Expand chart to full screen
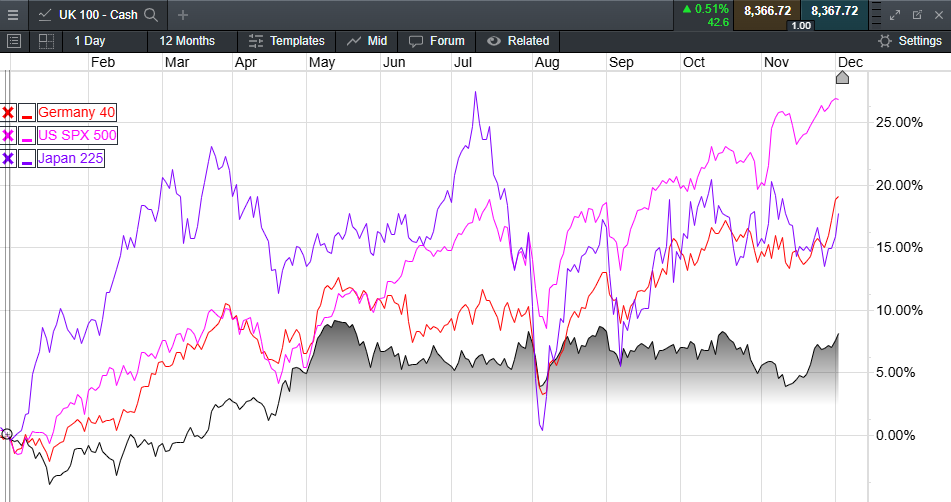This screenshot has width=951, height=502. click(895, 15)
